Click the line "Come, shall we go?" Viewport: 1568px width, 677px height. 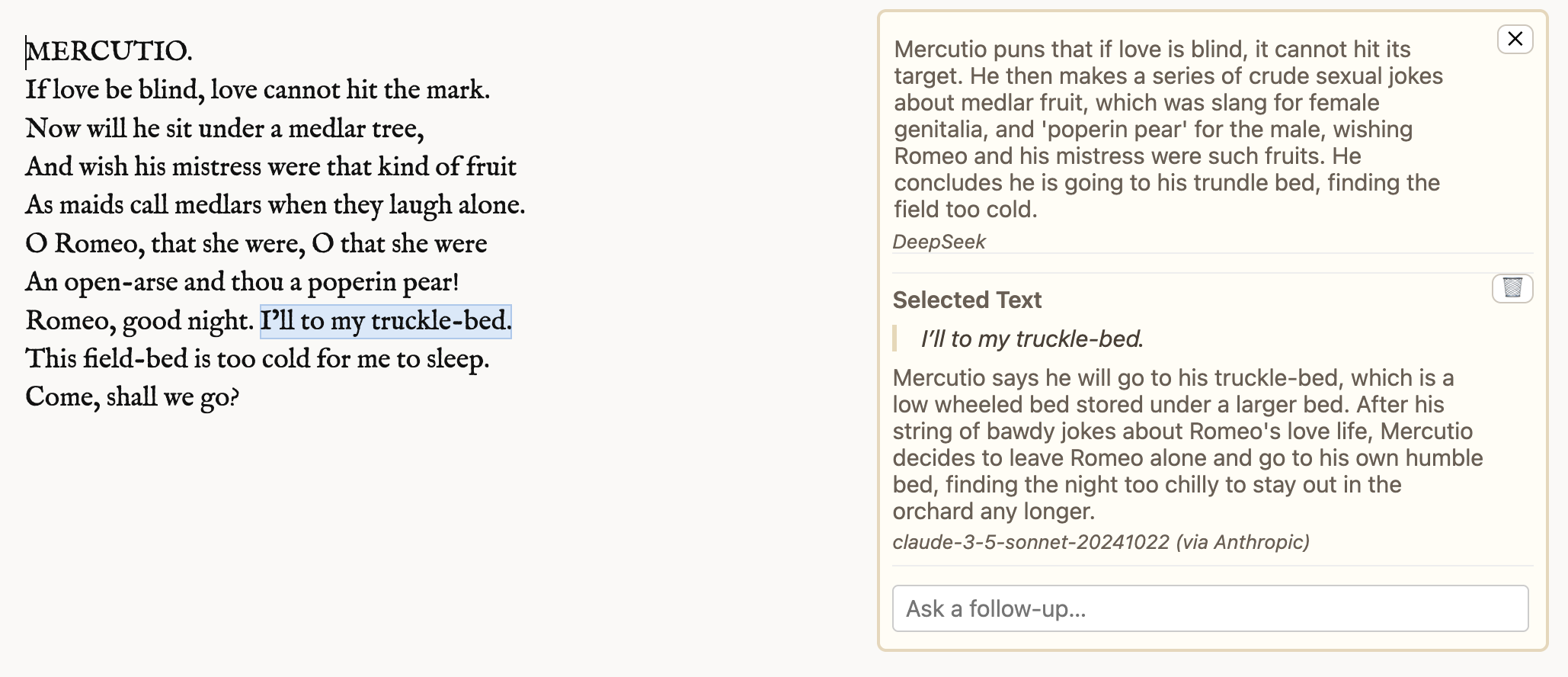[133, 396]
